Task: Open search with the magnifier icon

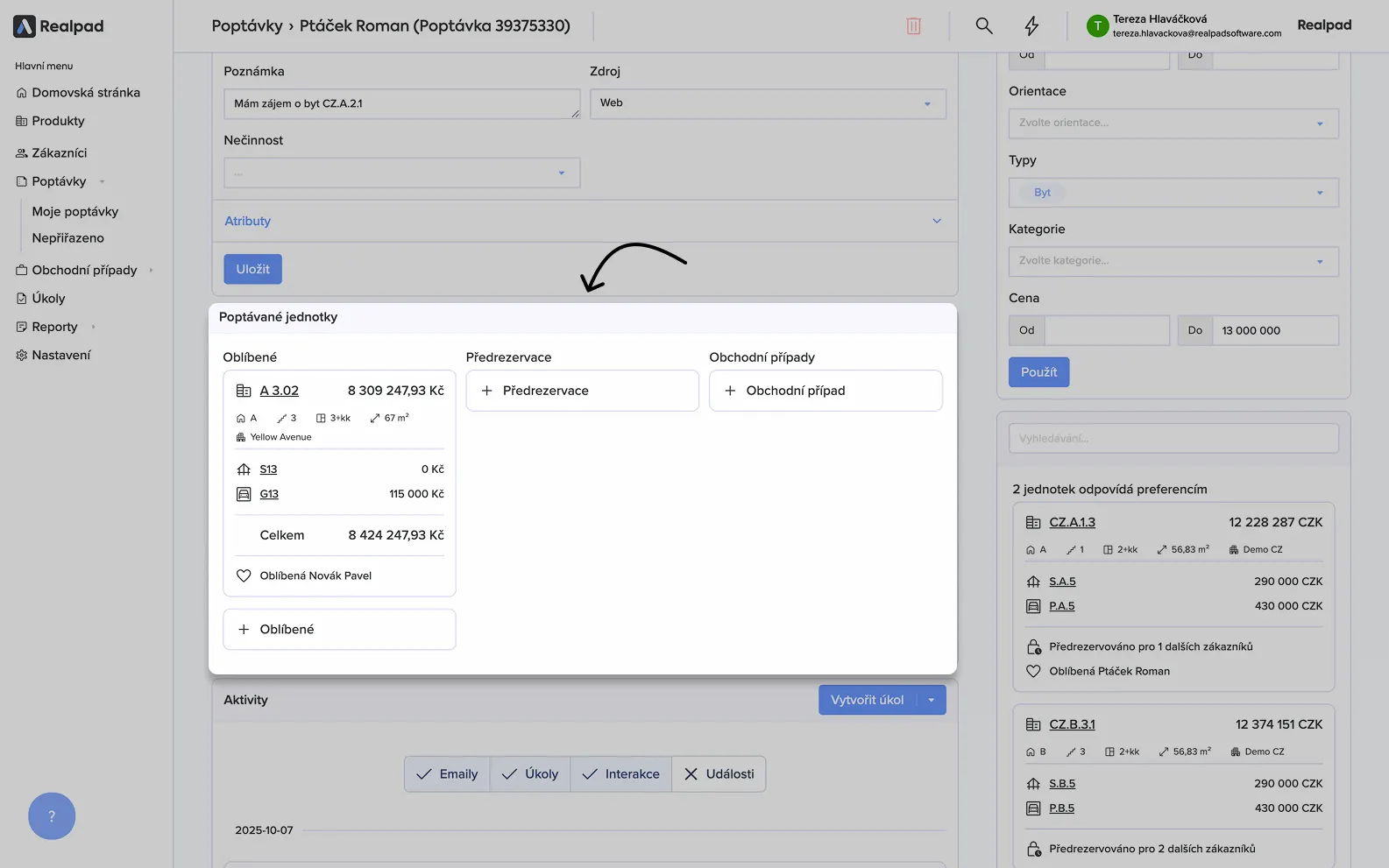Action: pyautogui.click(x=984, y=26)
